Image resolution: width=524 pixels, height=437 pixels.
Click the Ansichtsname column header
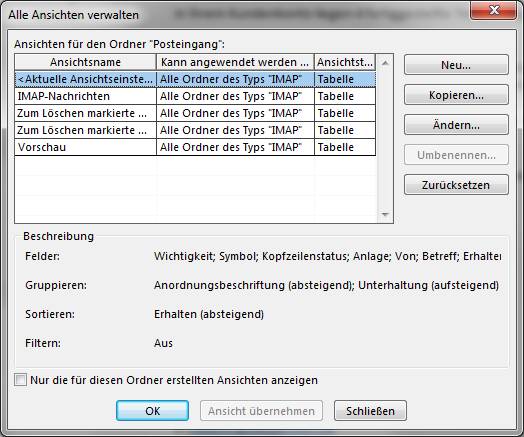tap(86, 62)
